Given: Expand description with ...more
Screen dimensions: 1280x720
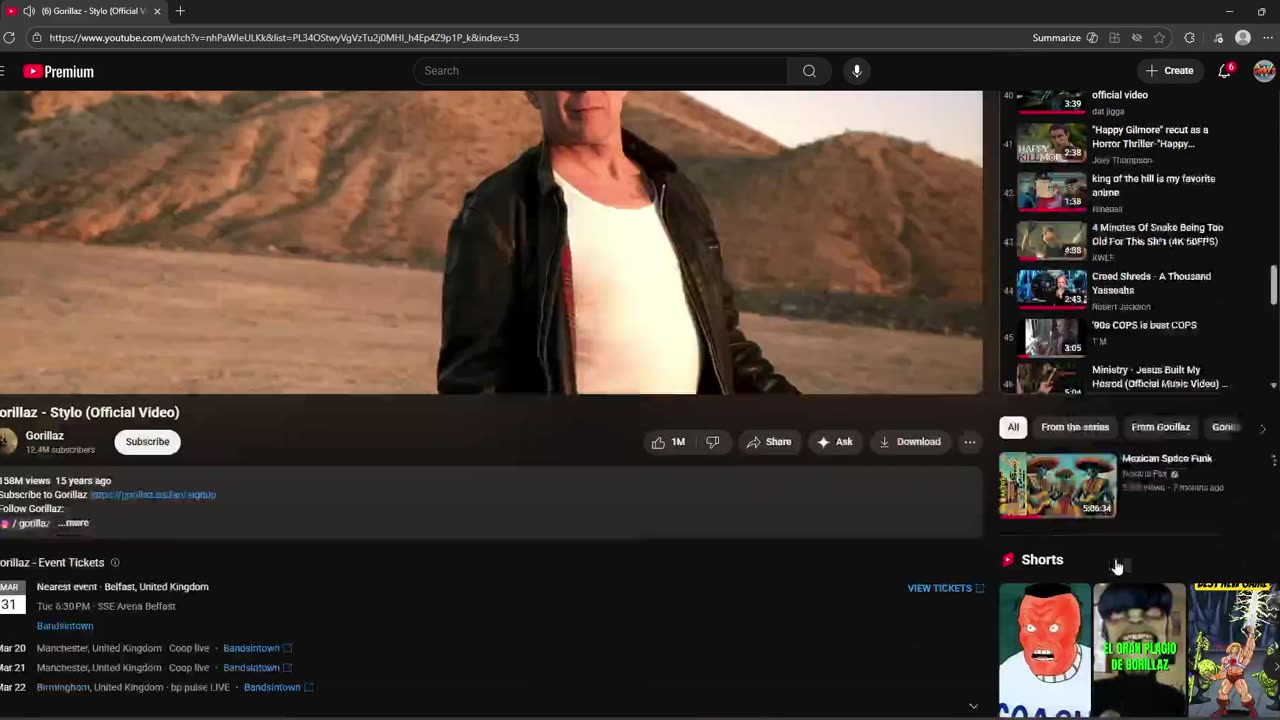Looking at the screenshot, I should 74,523.
